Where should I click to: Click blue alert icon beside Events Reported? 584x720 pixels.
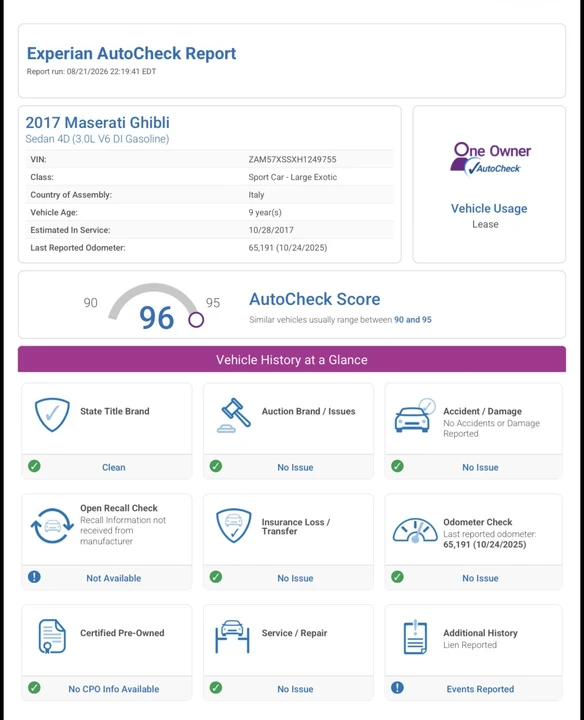click(397, 687)
